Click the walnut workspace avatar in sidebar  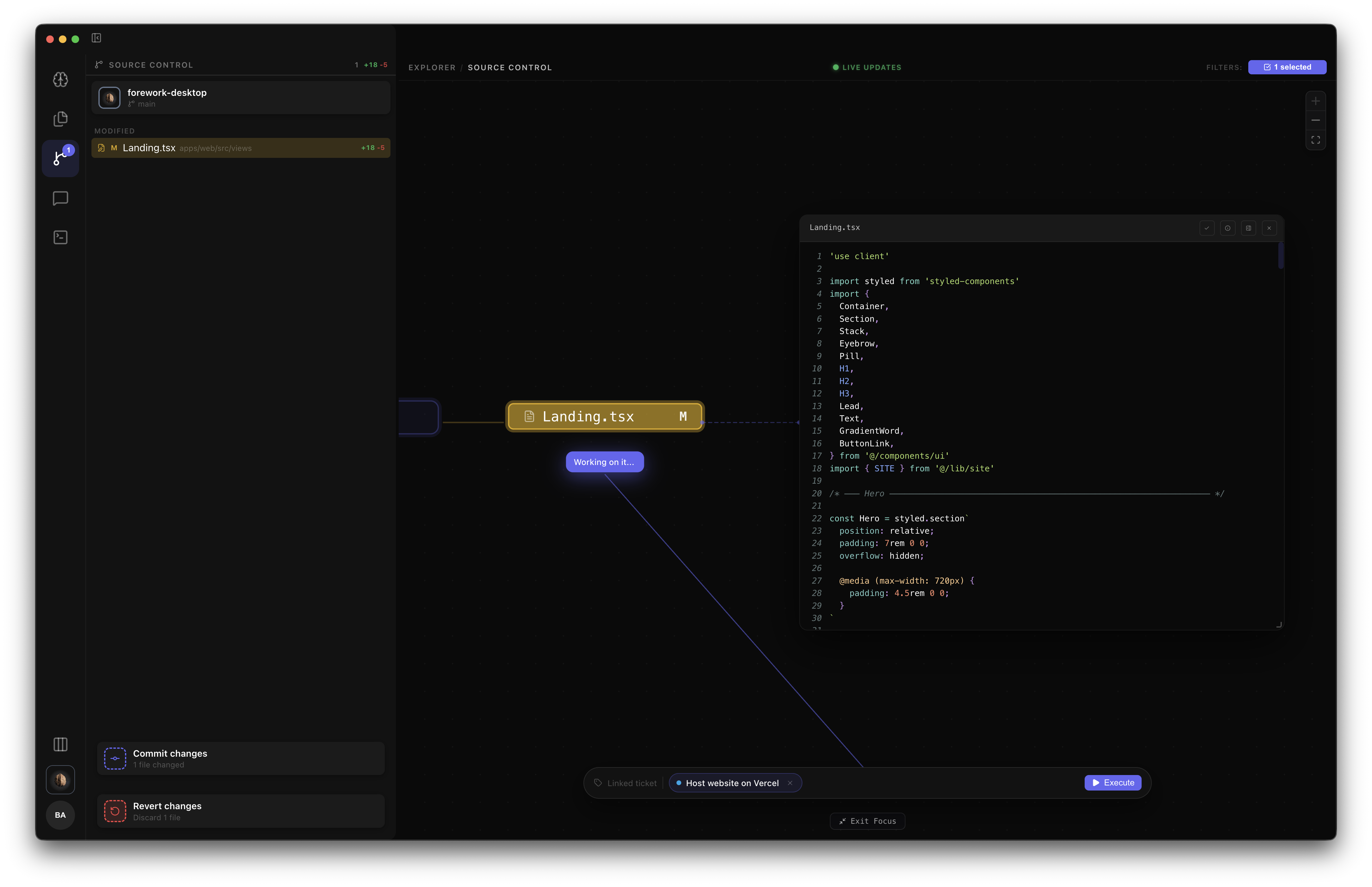pyautogui.click(x=60, y=780)
